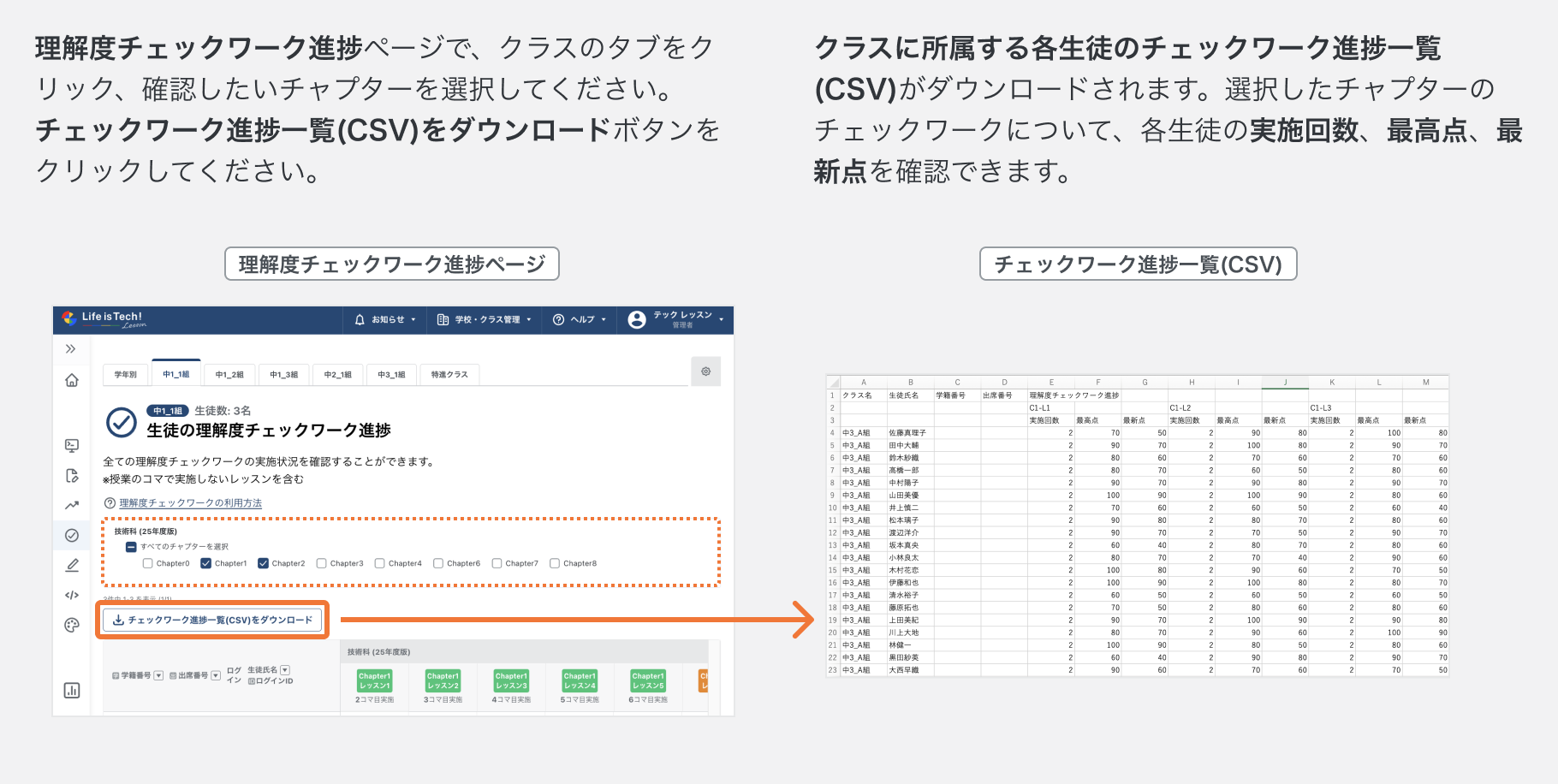The width and height of the screenshot is (1558, 784).
Task: Open the 学籍番号 sort dropdown arrow
Action: (158, 675)
